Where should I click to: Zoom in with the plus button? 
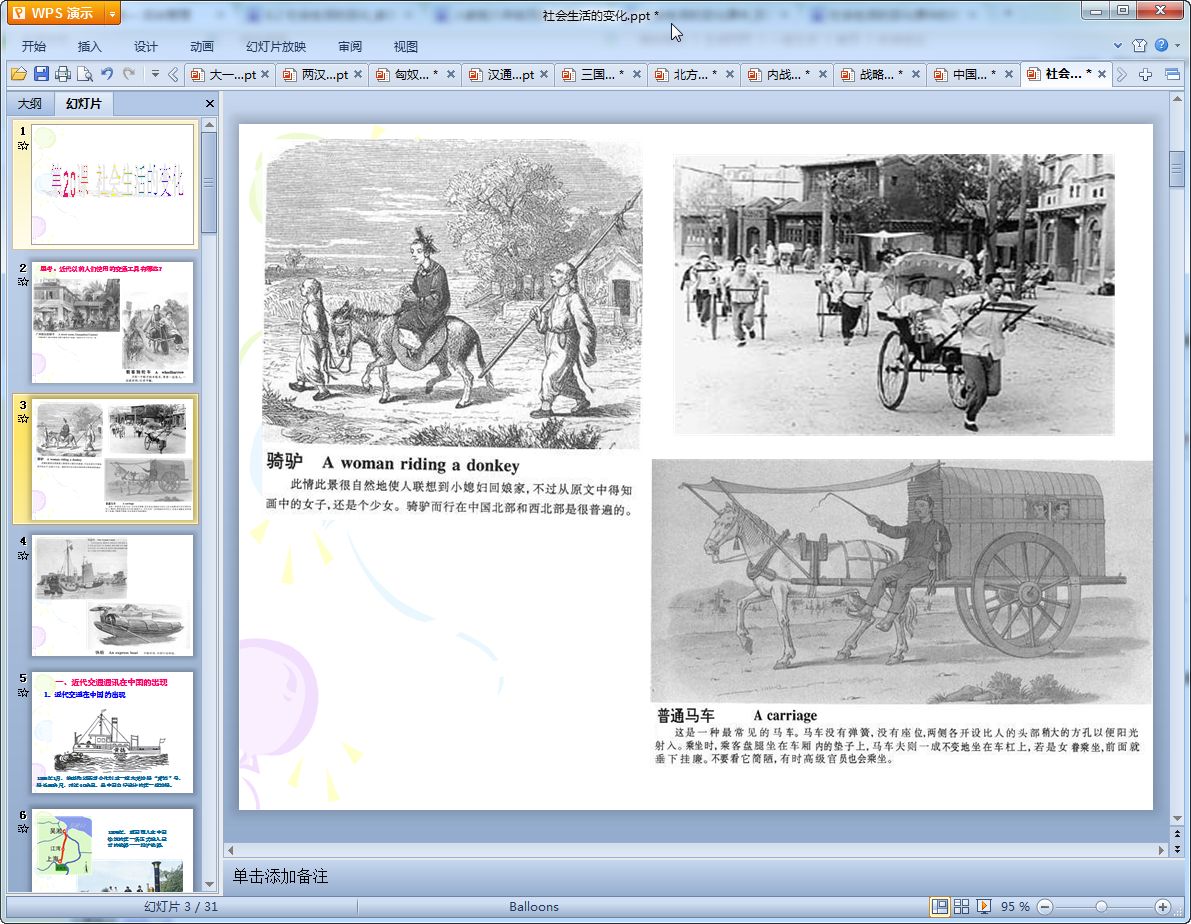point(1162,907)
